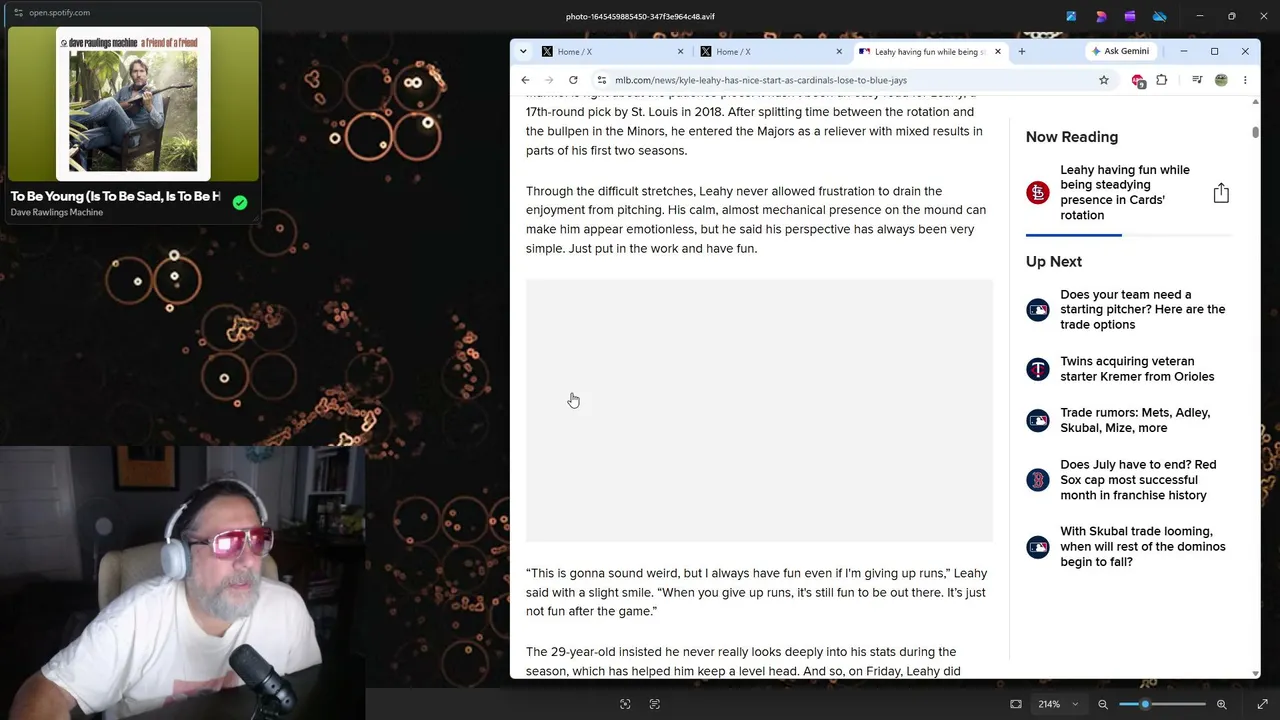Click the share icon beside Now Reading article
The width and height of the screenshot is (1280, 720).
1221,193
